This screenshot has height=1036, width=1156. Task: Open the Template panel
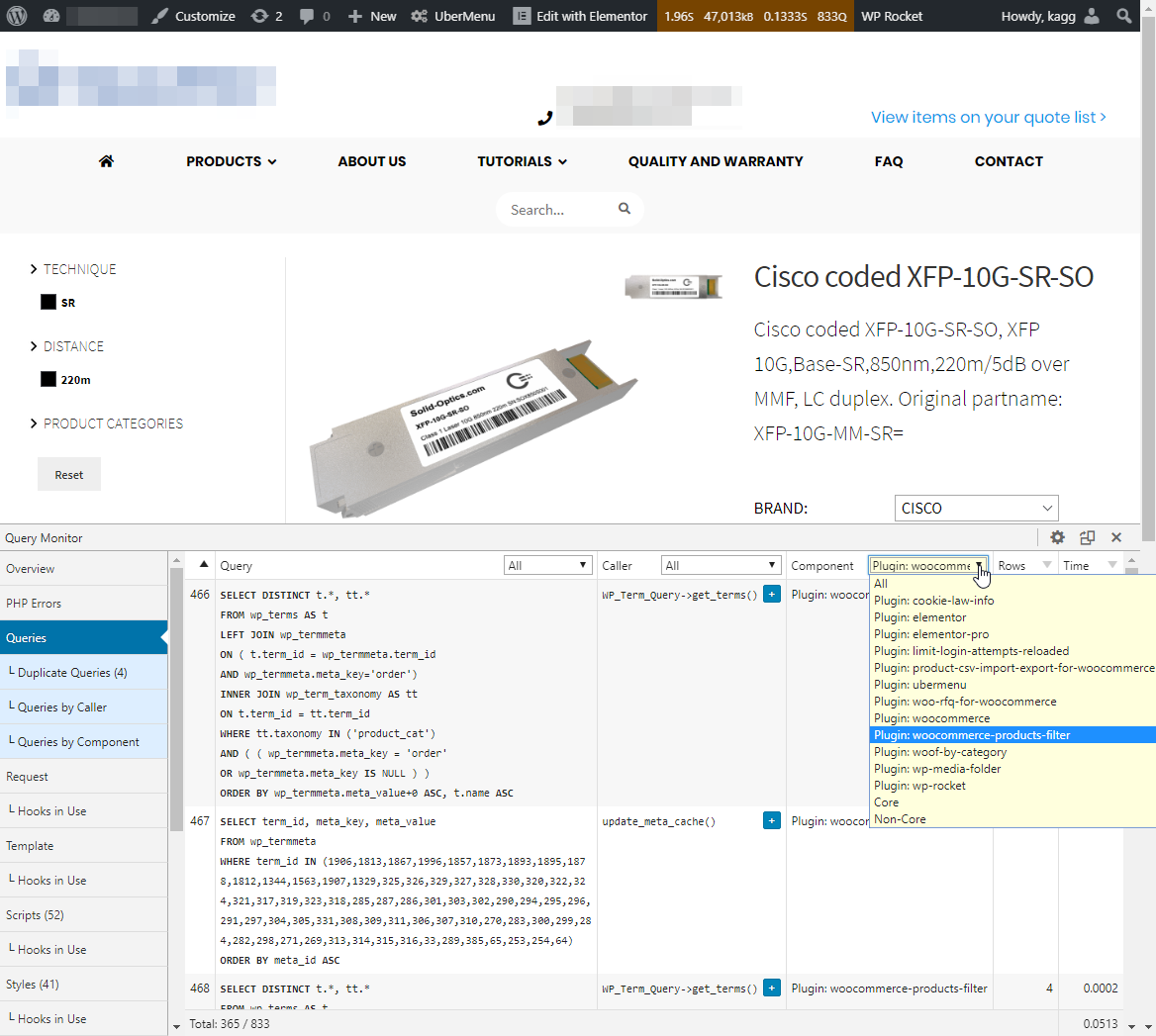point(83,846)
